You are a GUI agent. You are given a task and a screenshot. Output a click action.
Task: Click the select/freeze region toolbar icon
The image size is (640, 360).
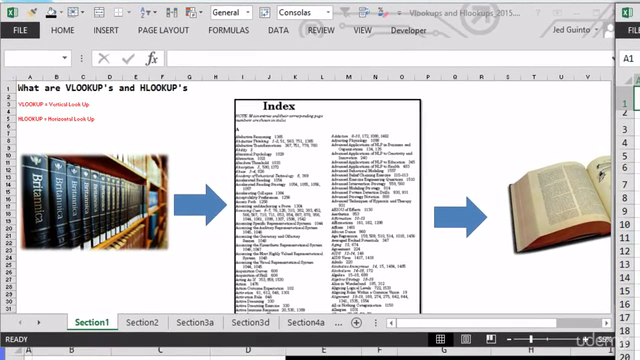tap(73, 12)
